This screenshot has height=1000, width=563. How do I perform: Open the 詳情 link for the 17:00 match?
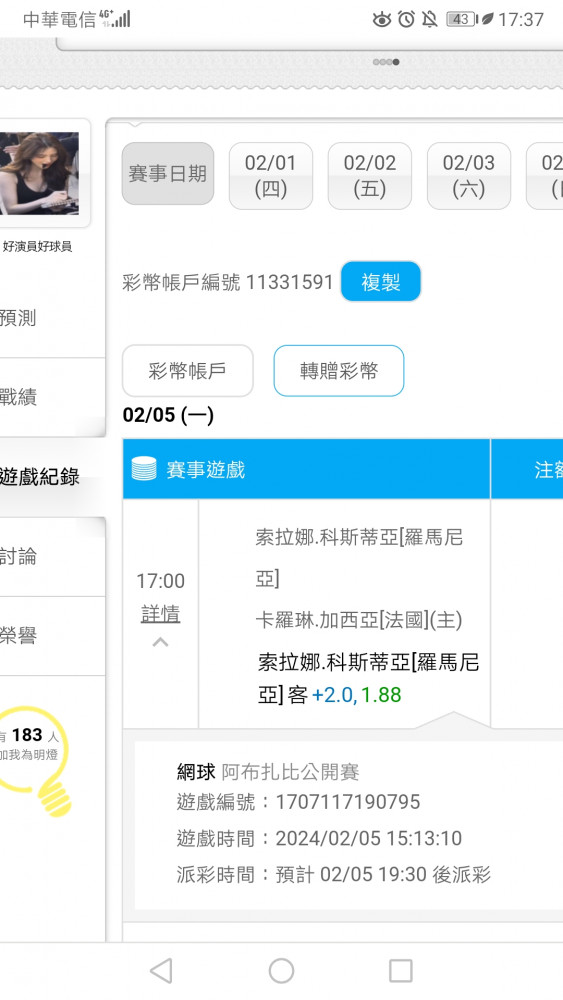(x=161, y=614)
